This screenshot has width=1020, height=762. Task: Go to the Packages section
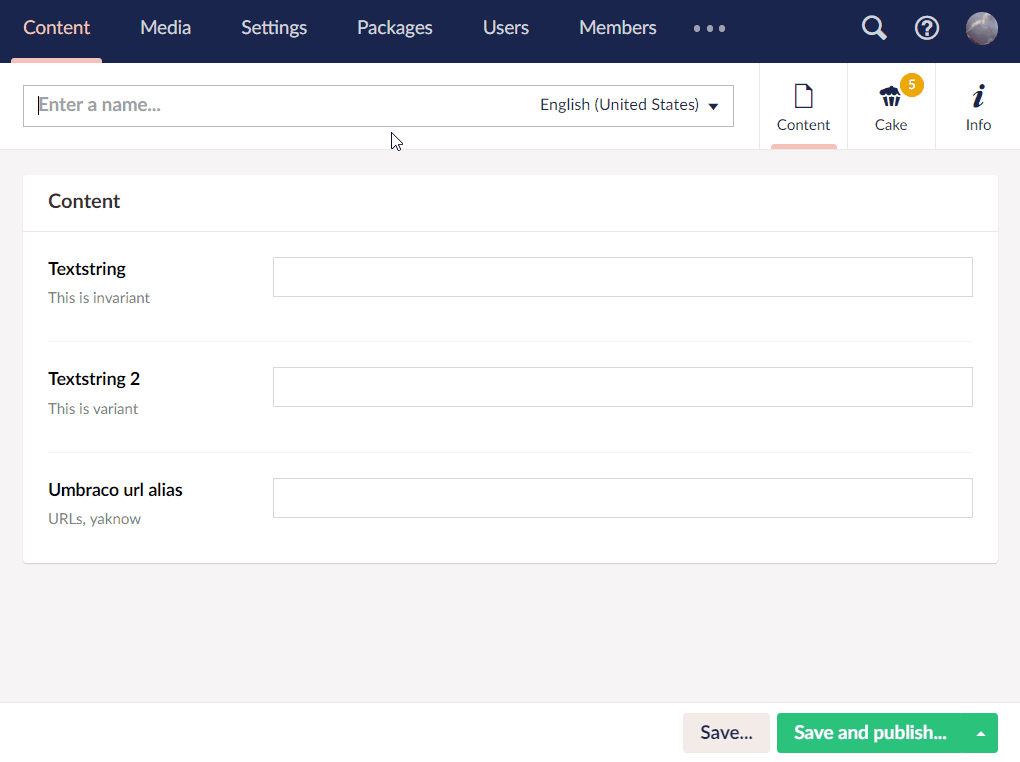[x=394, y=28]
